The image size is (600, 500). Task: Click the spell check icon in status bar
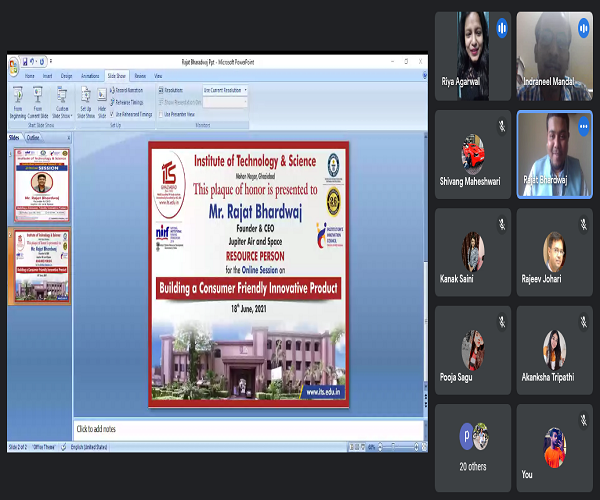64,447
